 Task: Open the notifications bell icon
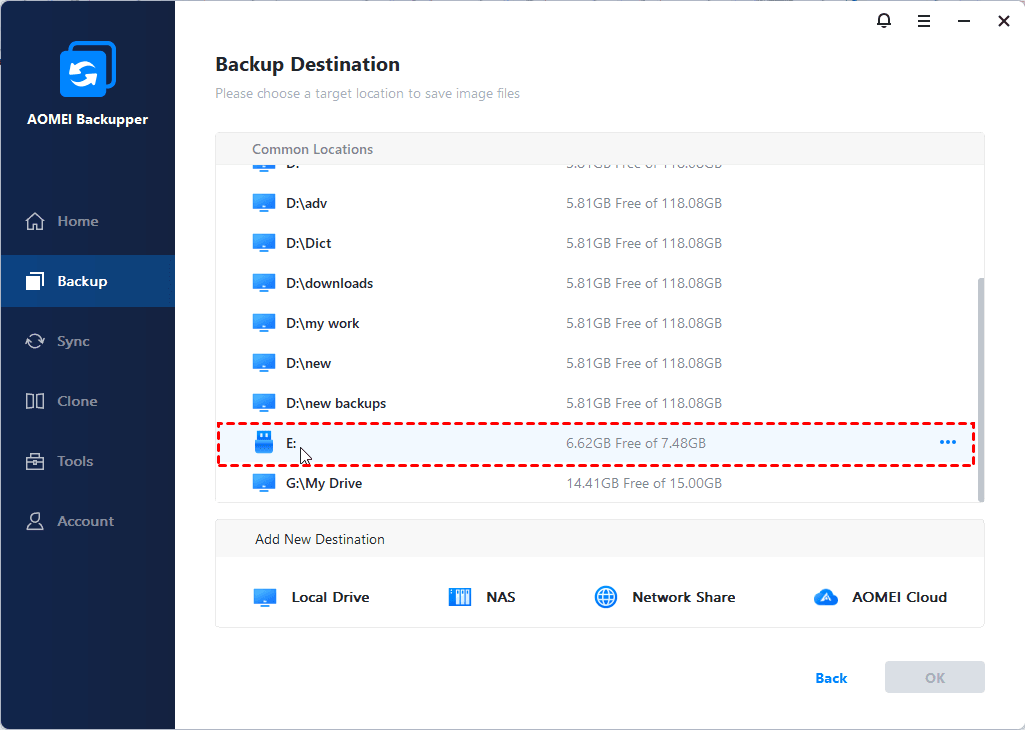point(884,21)
